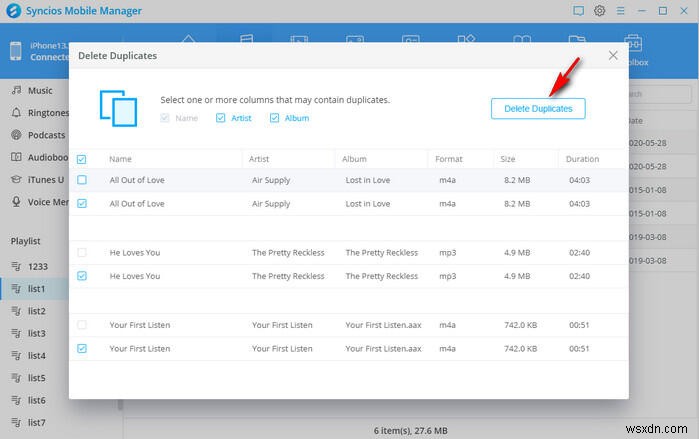This screenshot has width=699, height=439.
Task: Uncheck the second He Loves You row
Action: [x=82, y=276]
